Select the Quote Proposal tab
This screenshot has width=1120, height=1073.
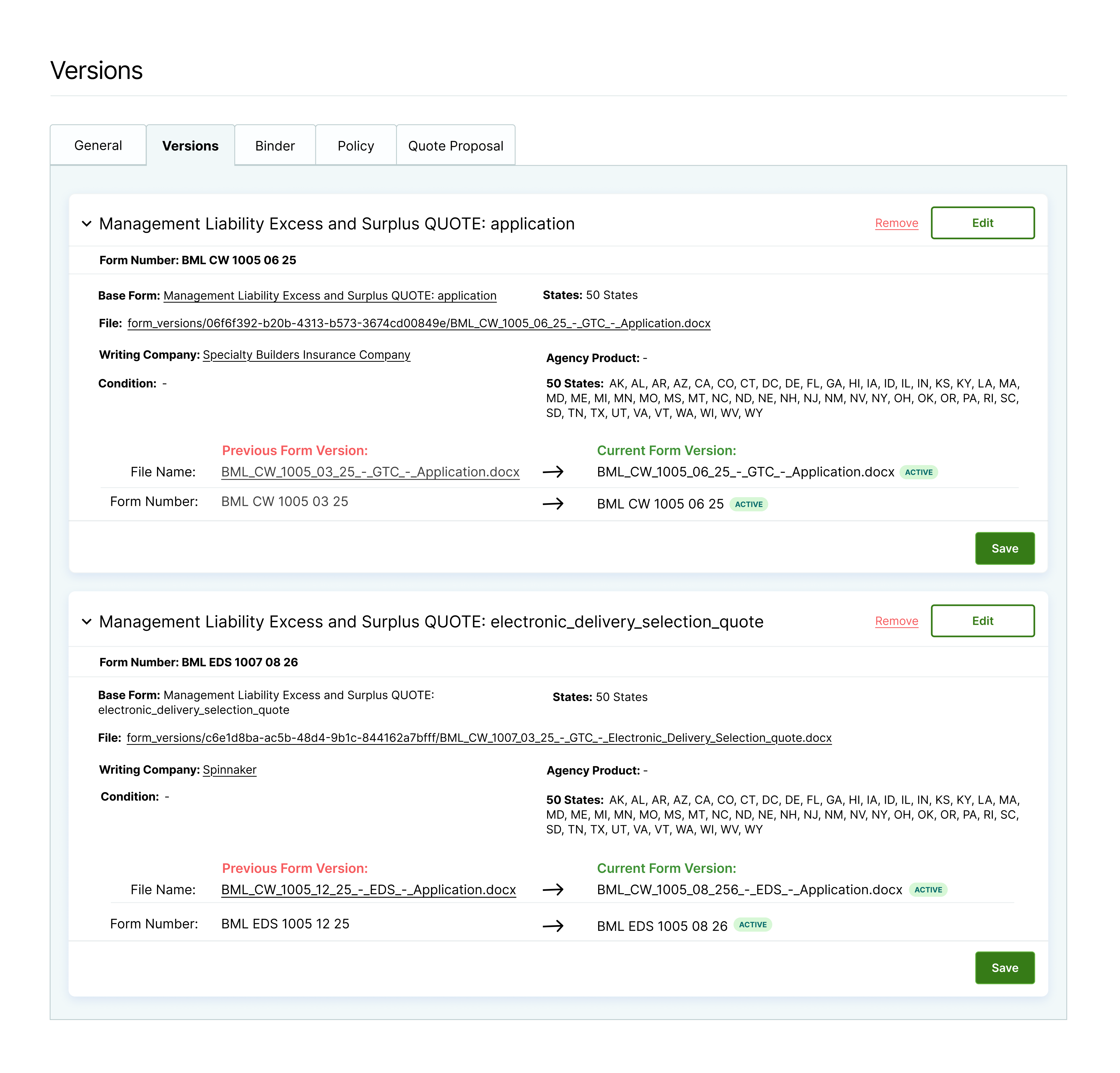pos(455,146)
